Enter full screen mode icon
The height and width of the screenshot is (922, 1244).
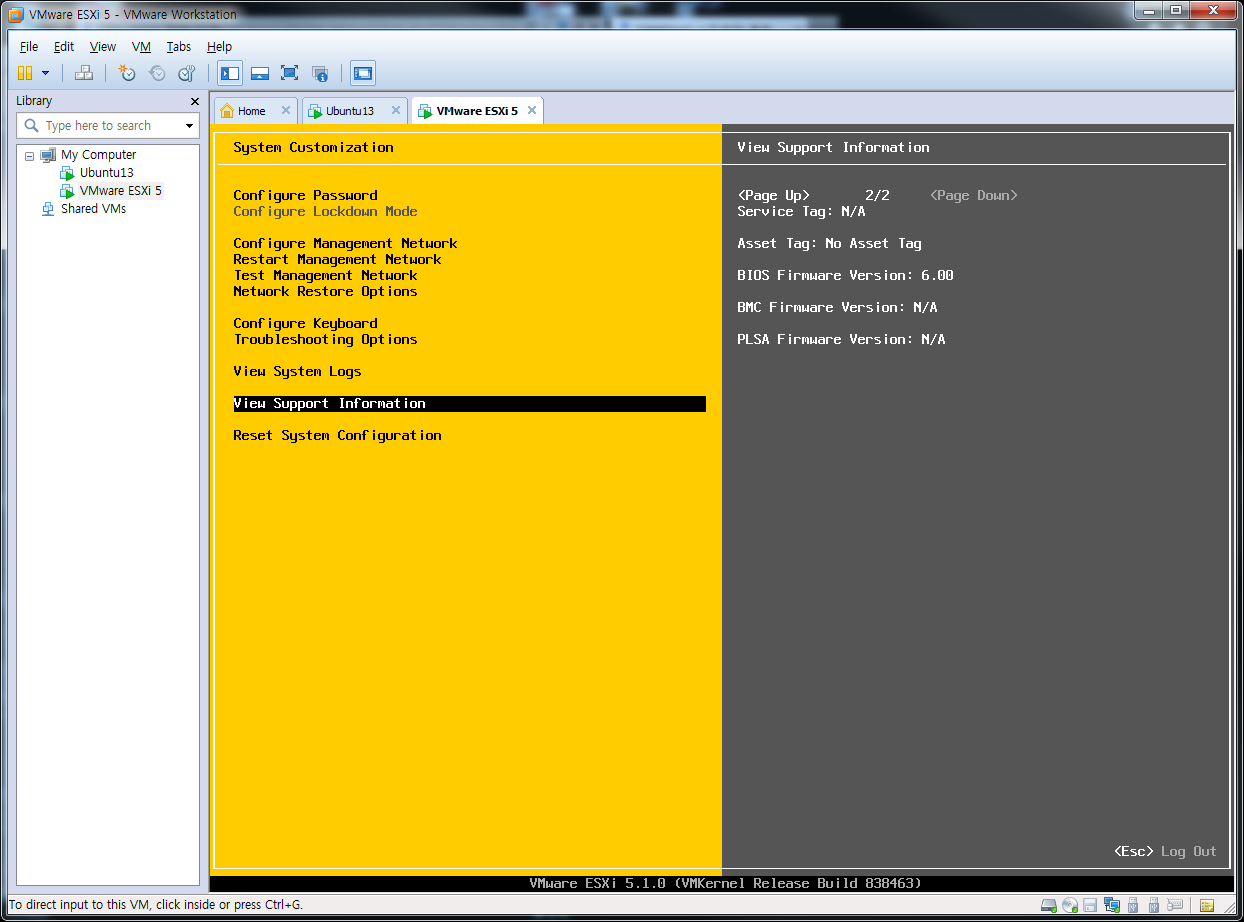click(289, 73)
